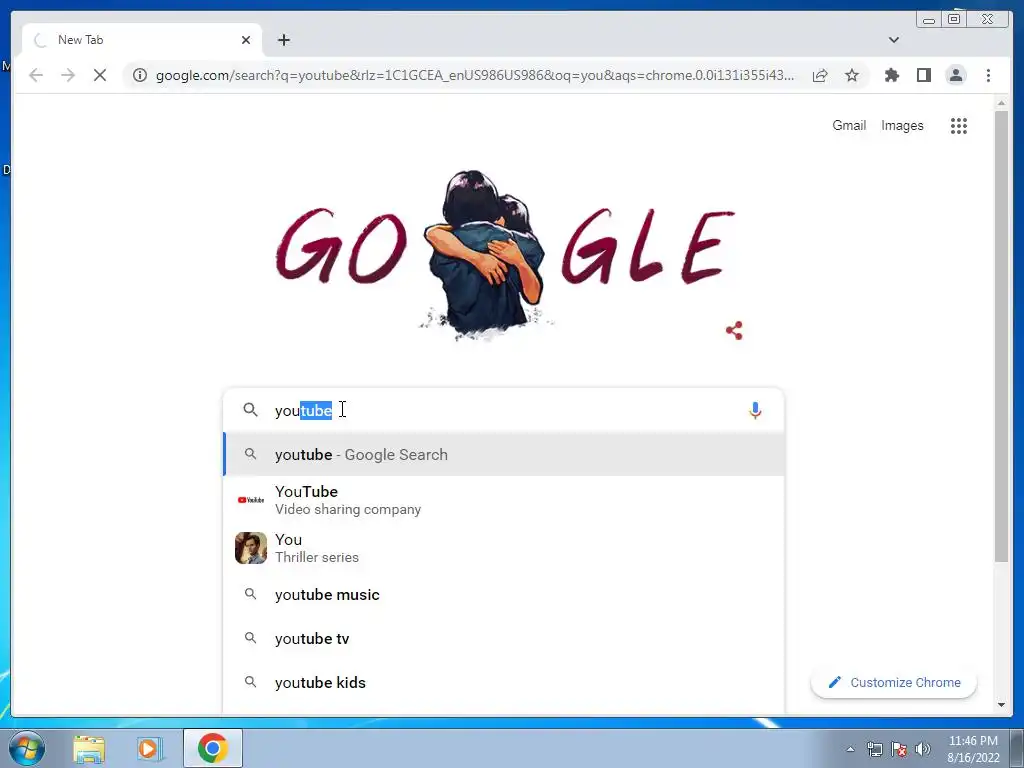The width and height of the screenshot is (1024, 768).
Task: Select 'youtube music' suggestion
Action: (x=503, y=595)
